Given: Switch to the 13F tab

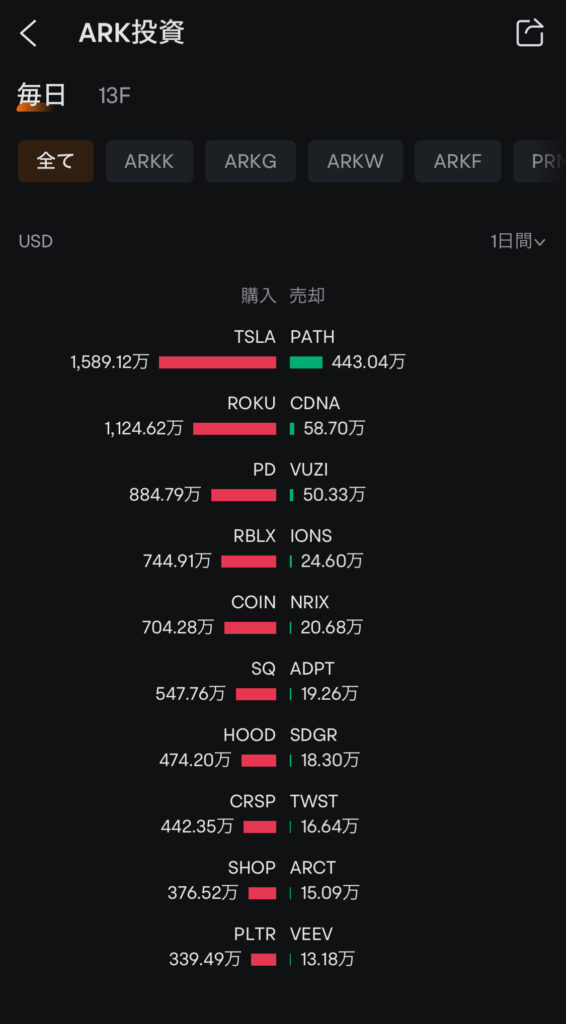Looking at the screenshot, I should tap(114, 96).
